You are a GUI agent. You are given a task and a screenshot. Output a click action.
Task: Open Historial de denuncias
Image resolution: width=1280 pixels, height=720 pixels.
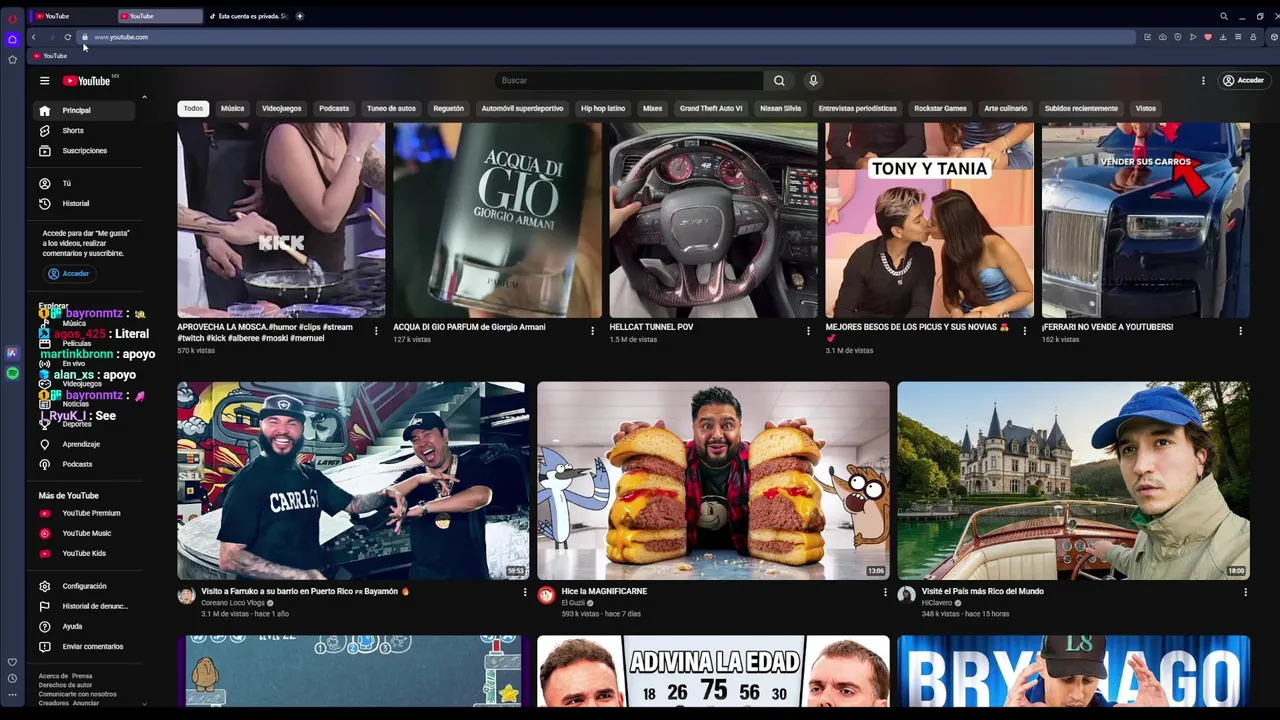(x=84, y=606)
